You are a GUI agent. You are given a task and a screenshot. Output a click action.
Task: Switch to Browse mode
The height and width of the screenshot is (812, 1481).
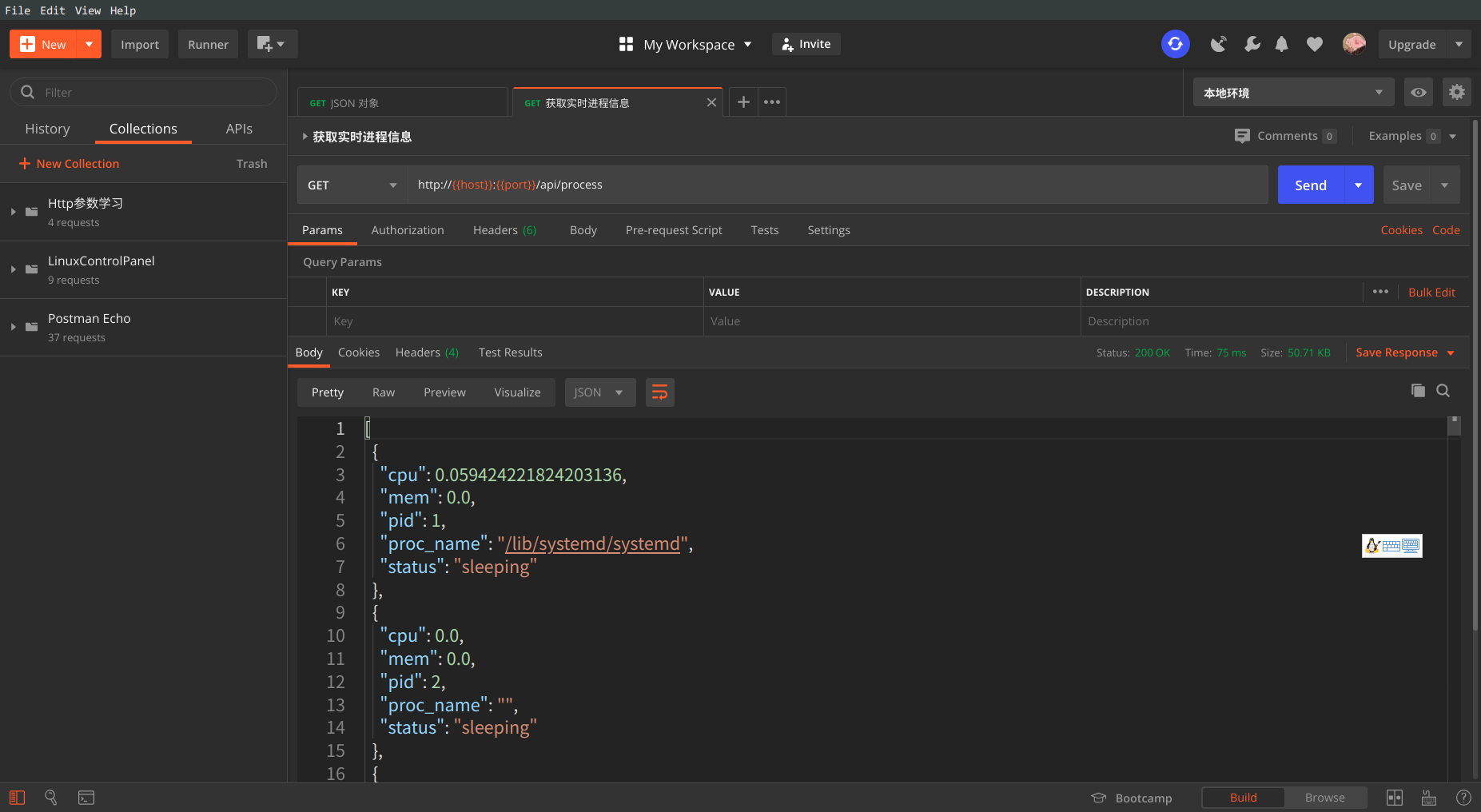coord(1324,798)
